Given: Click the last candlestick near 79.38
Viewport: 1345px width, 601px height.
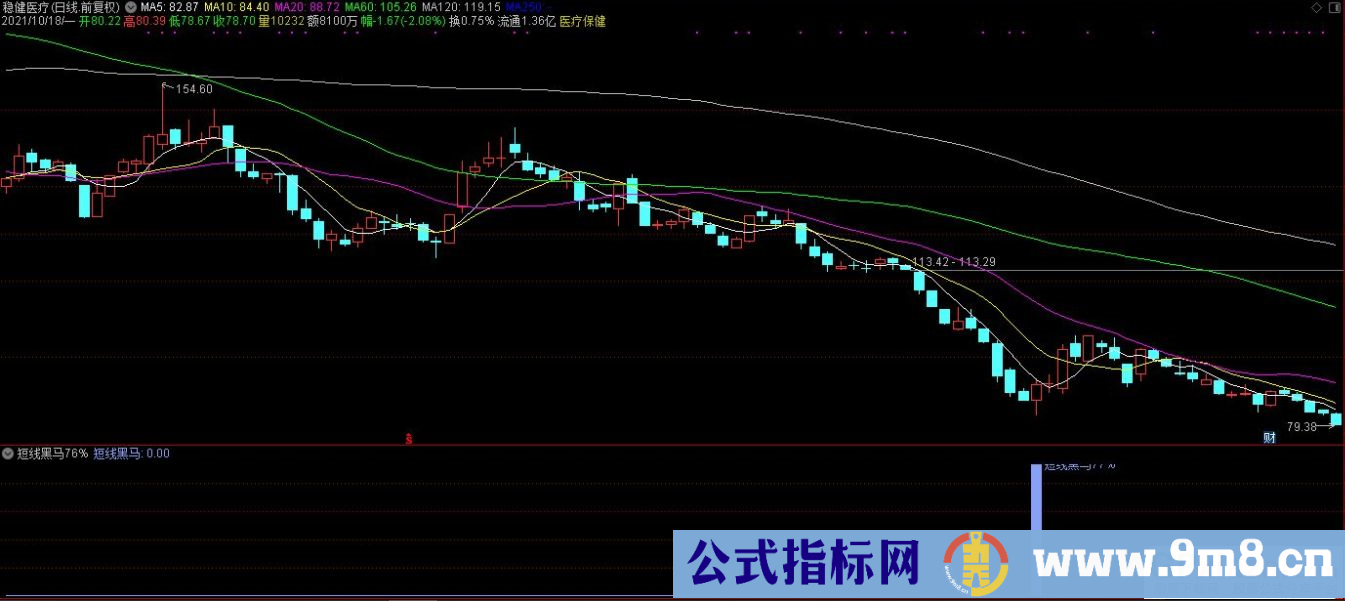Looking at the screenshot, I should [1336, 419].
